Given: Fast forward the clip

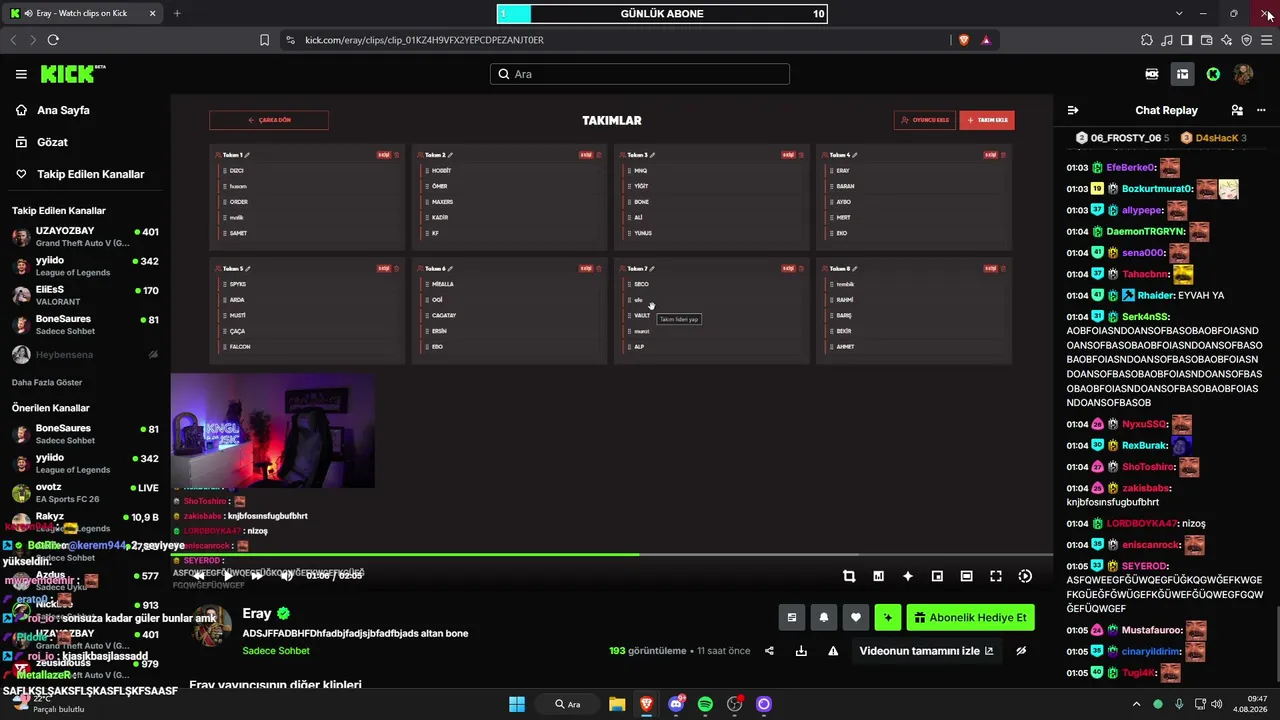Looking at the screenshot, I should pyautogui.click(x=257, y=576).
